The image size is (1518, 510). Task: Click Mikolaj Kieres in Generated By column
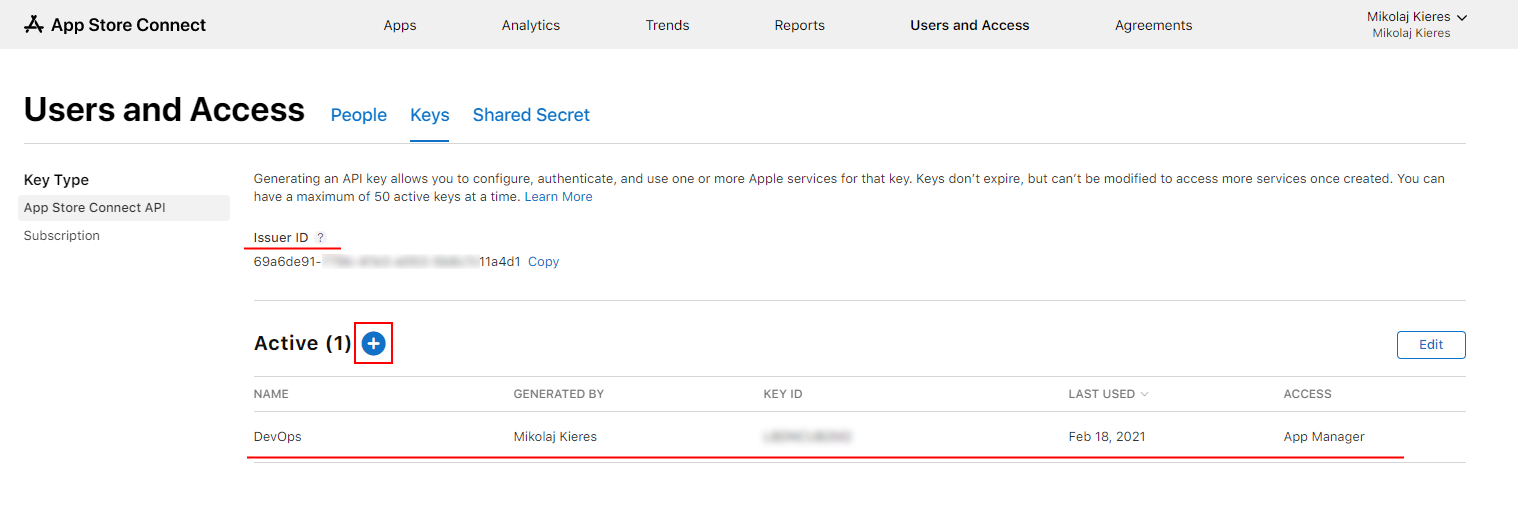tap(555, 437)
